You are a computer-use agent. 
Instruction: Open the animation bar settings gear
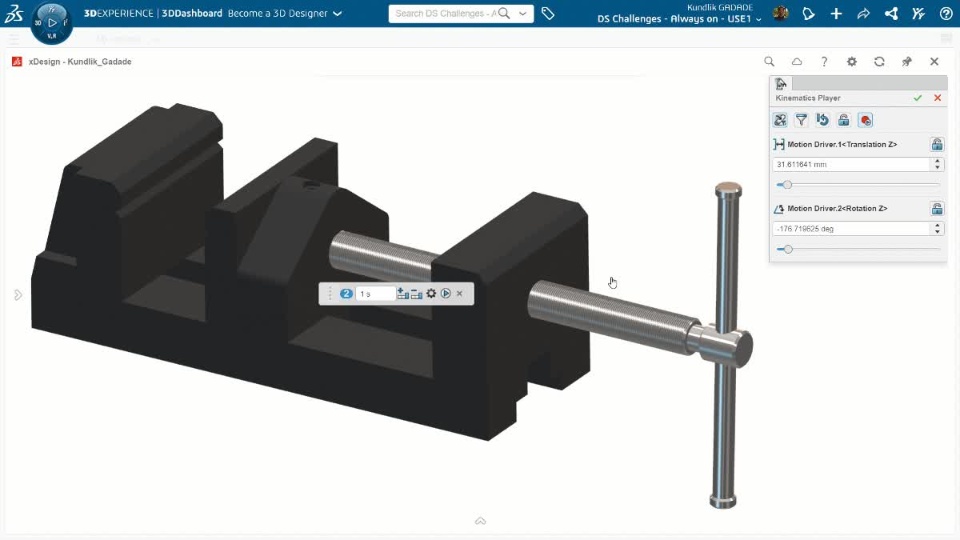[x=431, y=294]
